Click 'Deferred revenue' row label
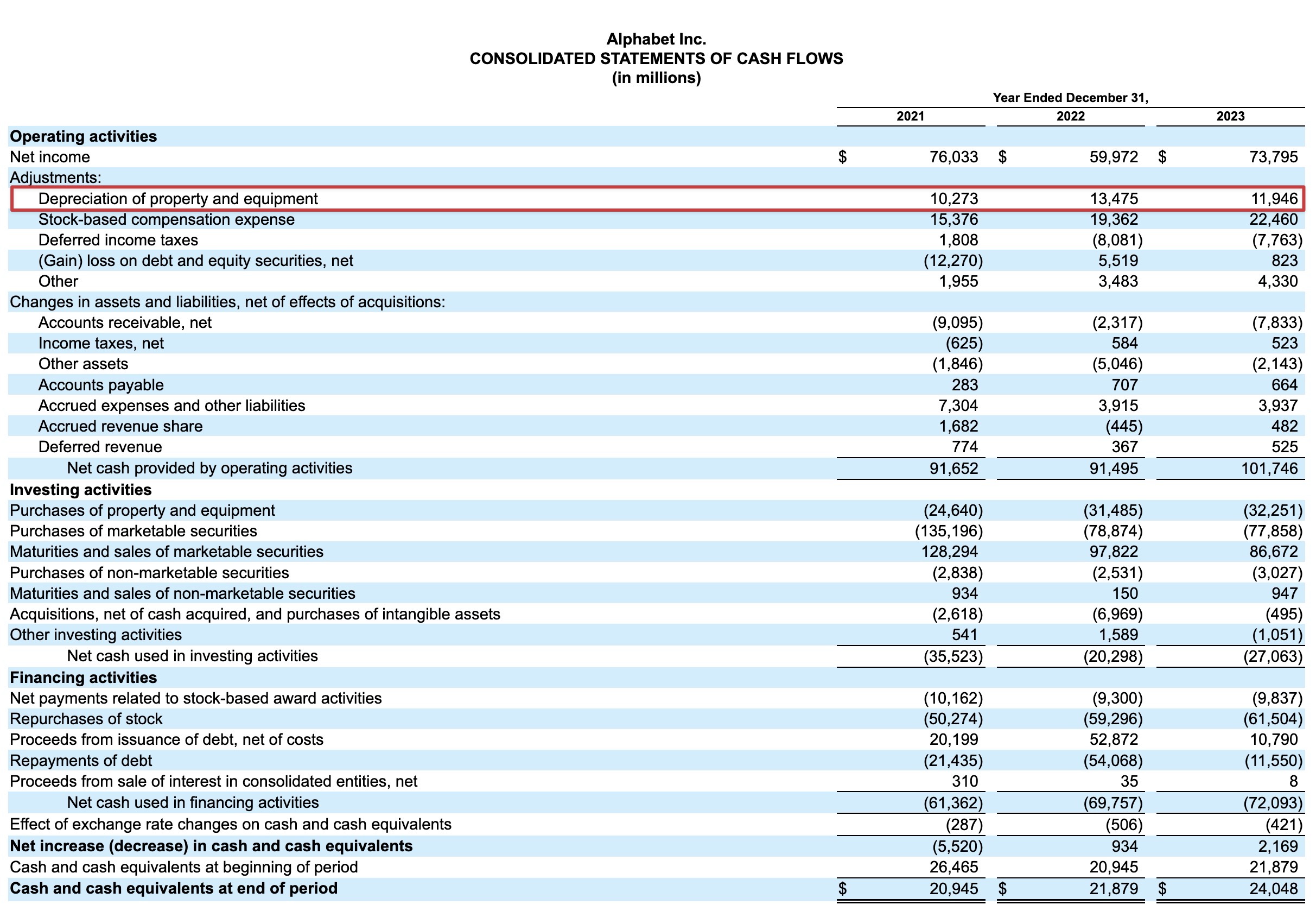 tap(100, 447)
